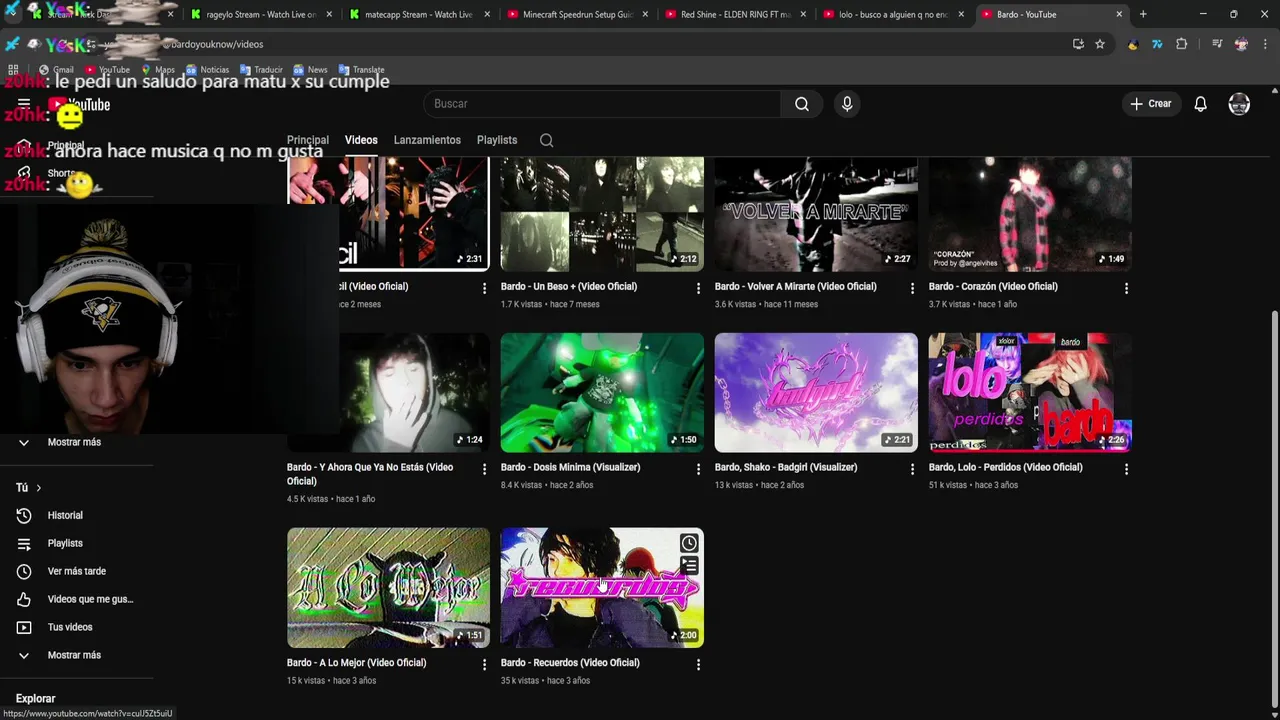
Task: Open the browser extensions puzzle icon
Action: (1181, 44)
